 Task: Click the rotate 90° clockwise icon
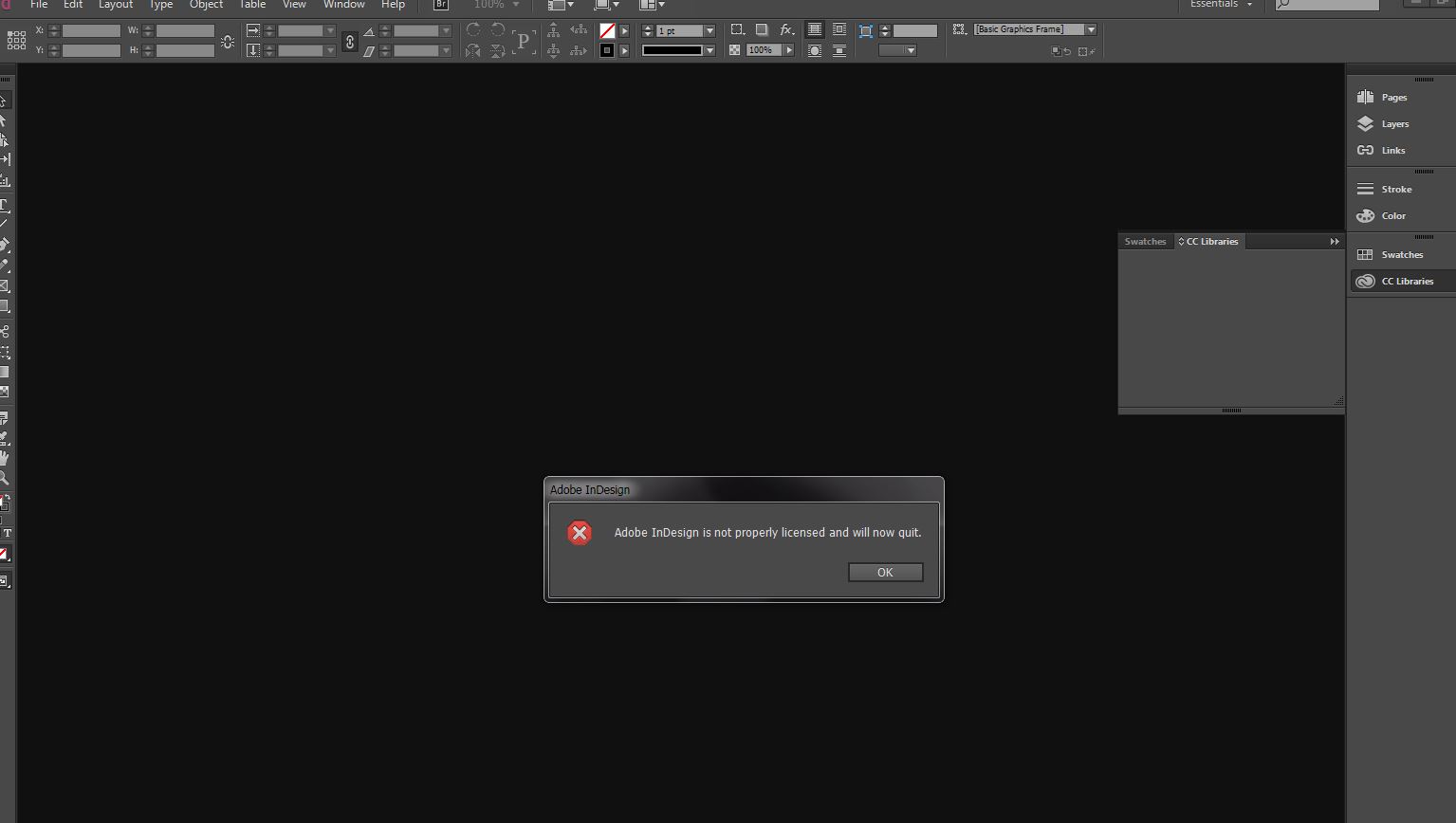point(472,30)
